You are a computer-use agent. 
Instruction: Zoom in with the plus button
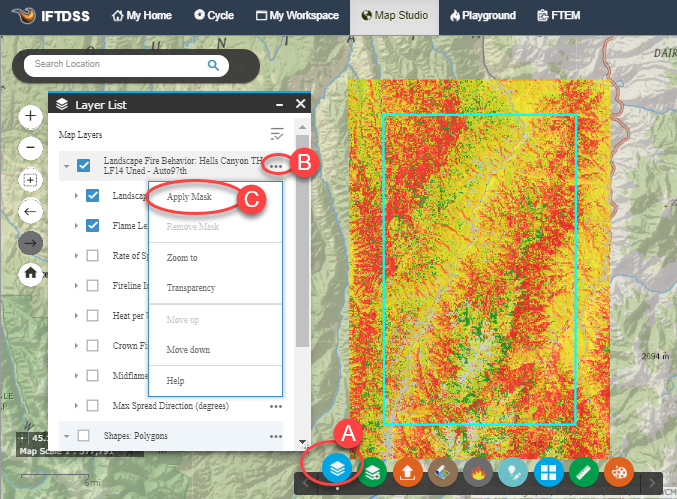[30, 116]
